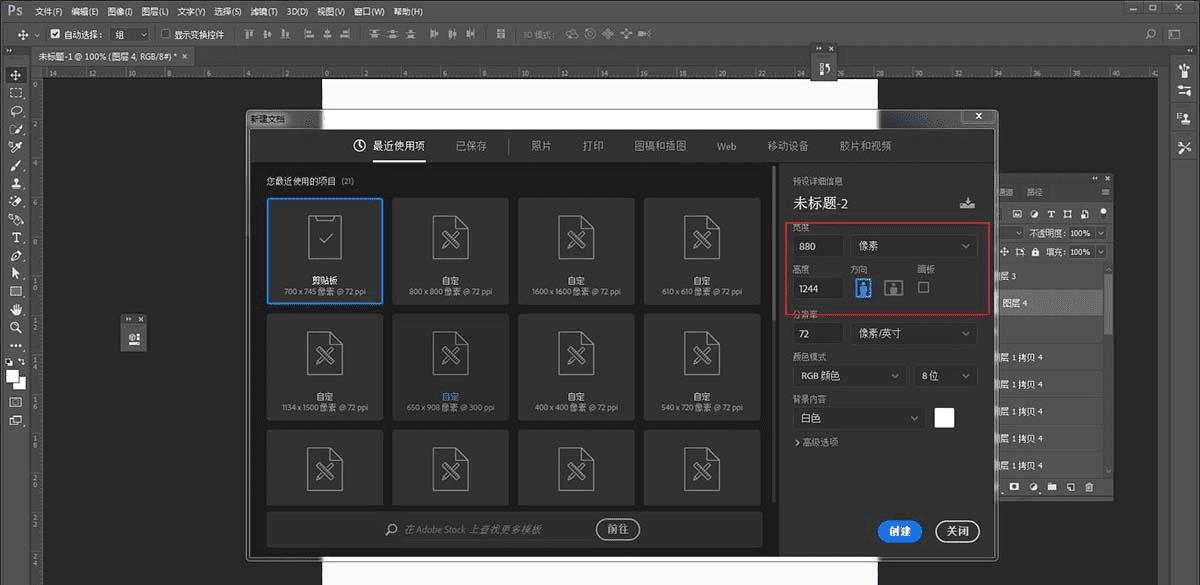
Task: Open Layers panel menu icon
Action: pyautogui.click(x=1105, y=191)
